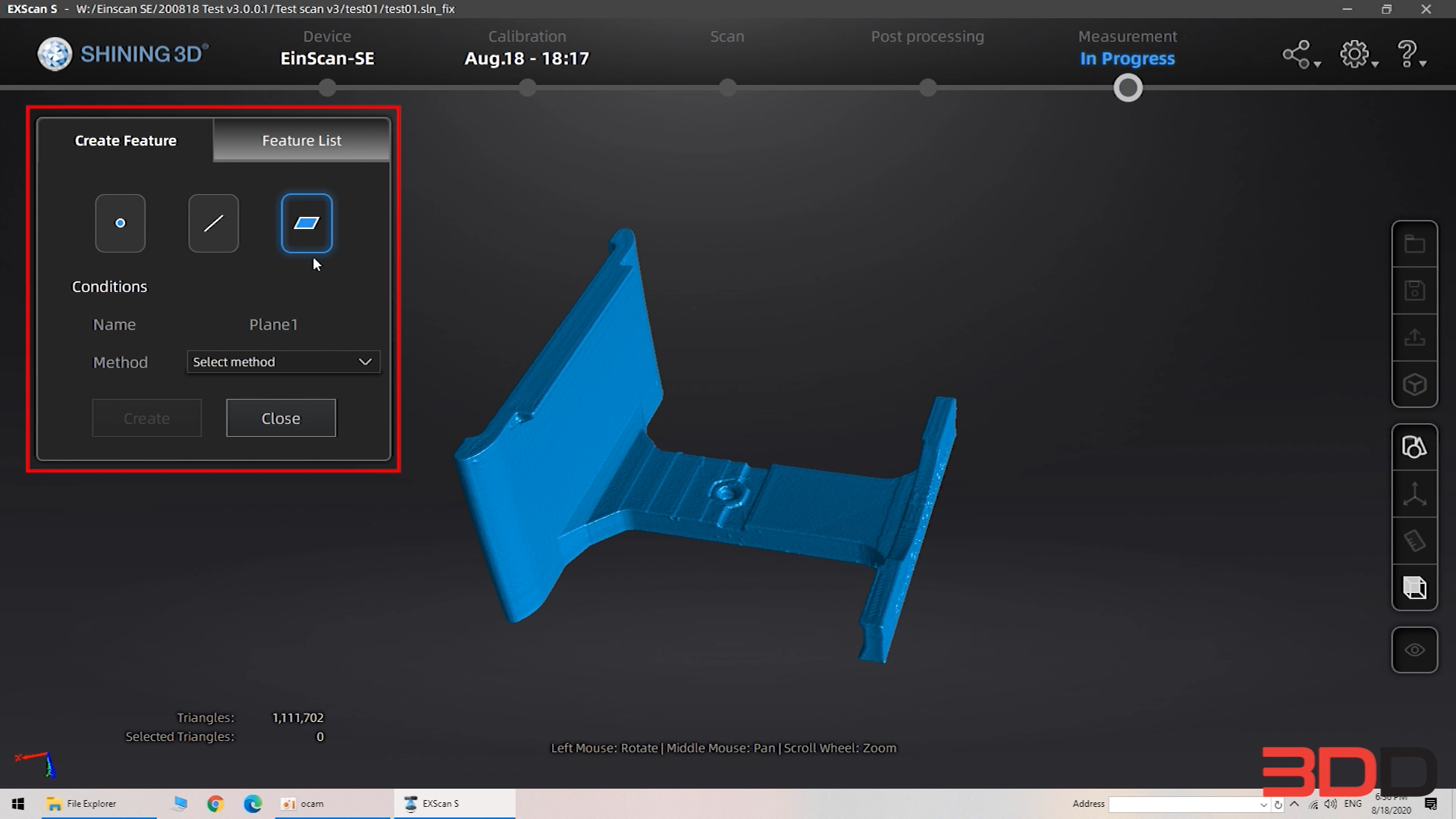This screenshot has width=1456, height=819.
Task: Click the upload share icon in right toolbar
Action: coord(1414,337)
